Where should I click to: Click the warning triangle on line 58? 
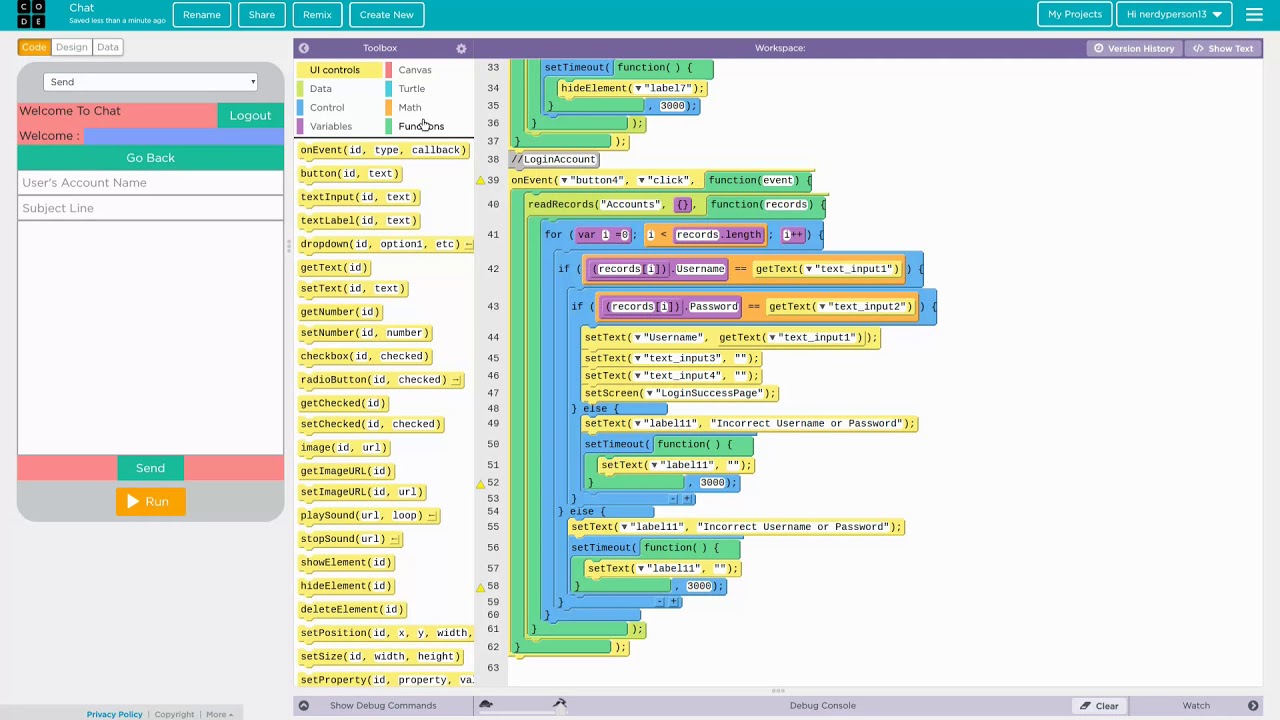[480, 587]
